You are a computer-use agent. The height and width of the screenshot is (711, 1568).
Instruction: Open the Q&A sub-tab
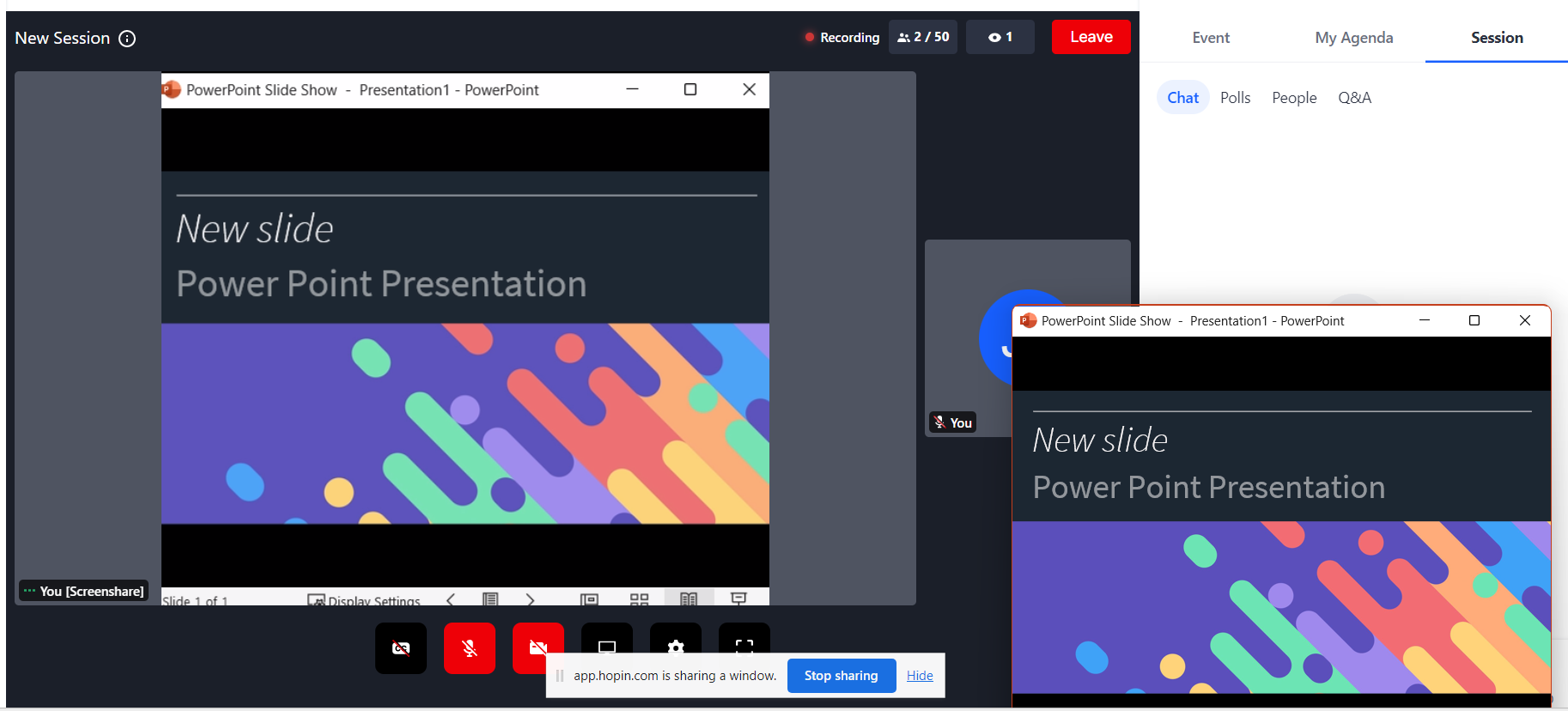tap(1354, 98)
